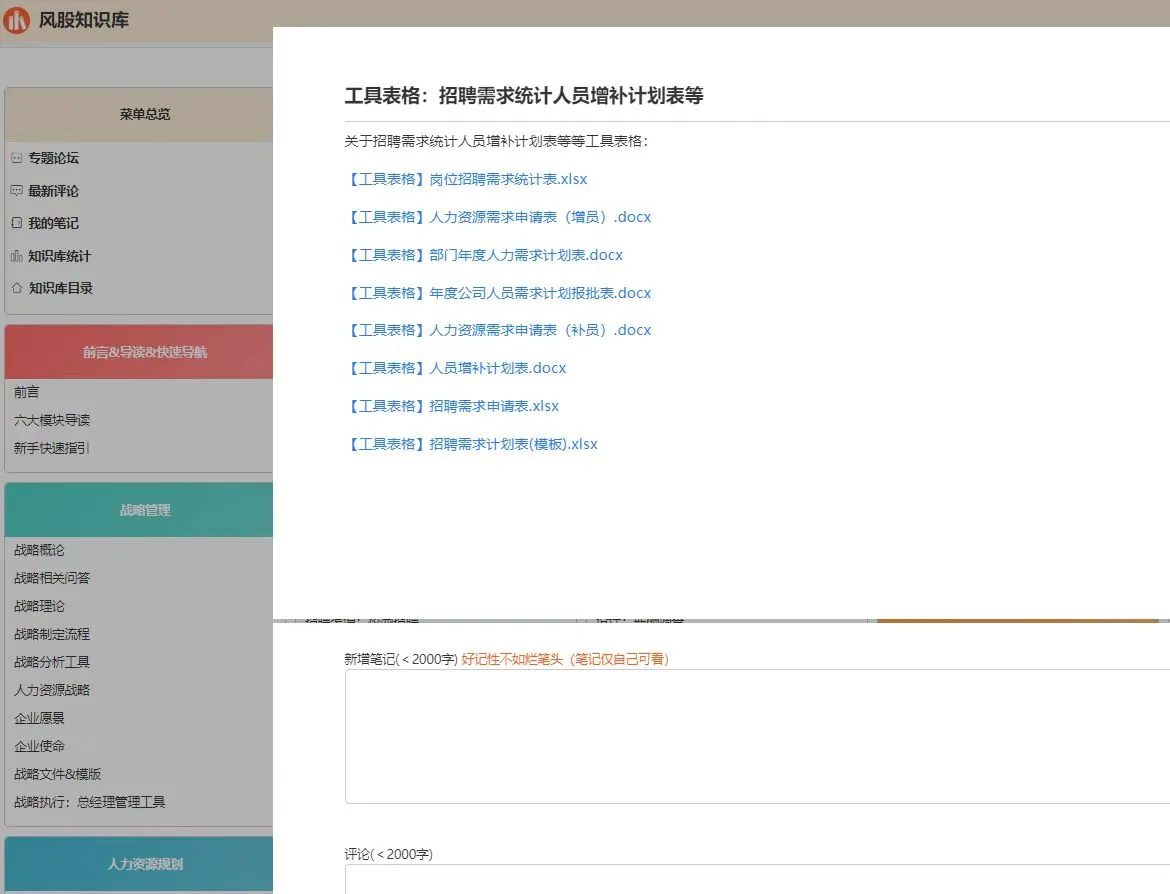
Task: Download 人员增补计划表.docx
Action: point(456,368)
